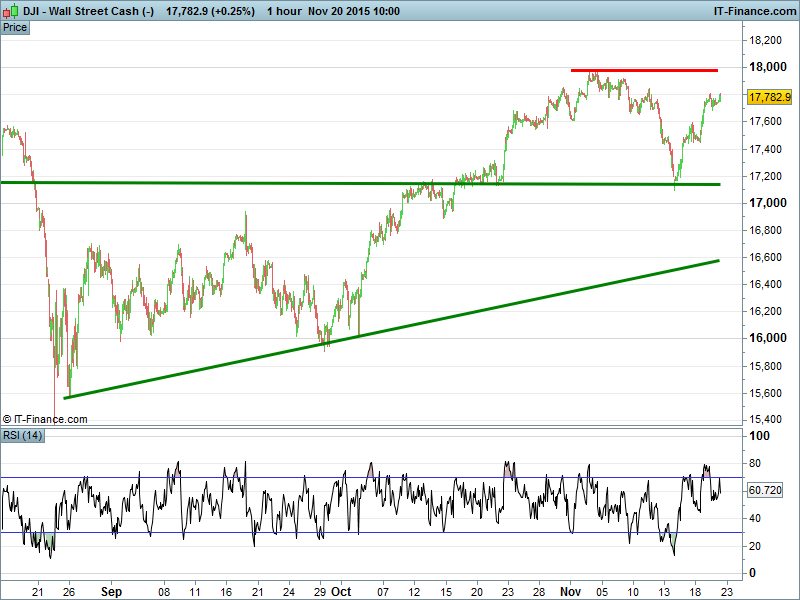
Task: Click the 16,000 price axis label
Action: (x=765, y=338)
